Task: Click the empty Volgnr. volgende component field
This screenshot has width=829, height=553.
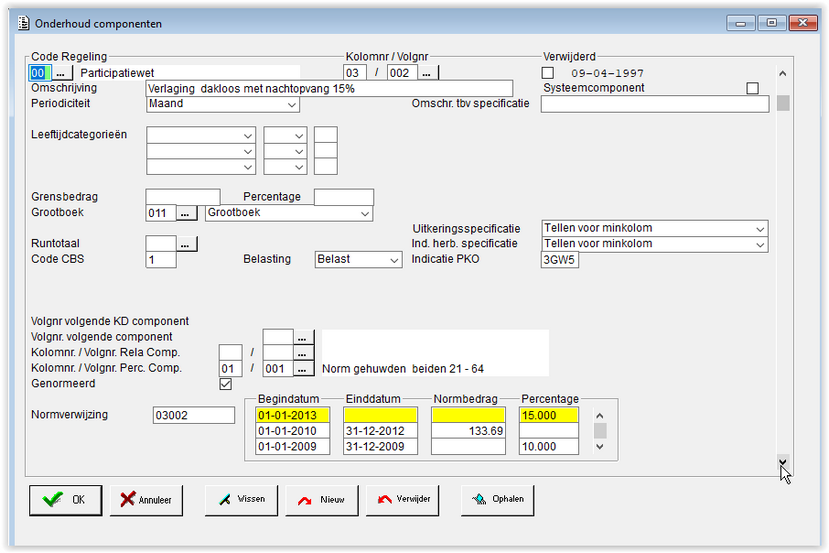Action: tap(278, 337)
